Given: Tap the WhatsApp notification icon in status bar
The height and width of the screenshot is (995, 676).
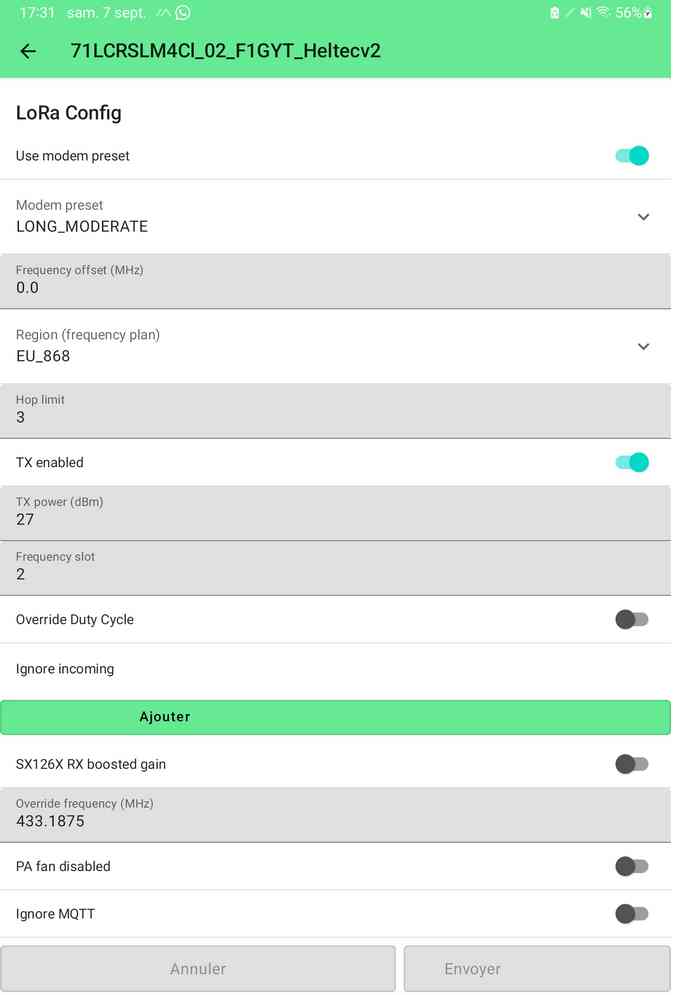Looking at the screenshot, I should (183, 13).
